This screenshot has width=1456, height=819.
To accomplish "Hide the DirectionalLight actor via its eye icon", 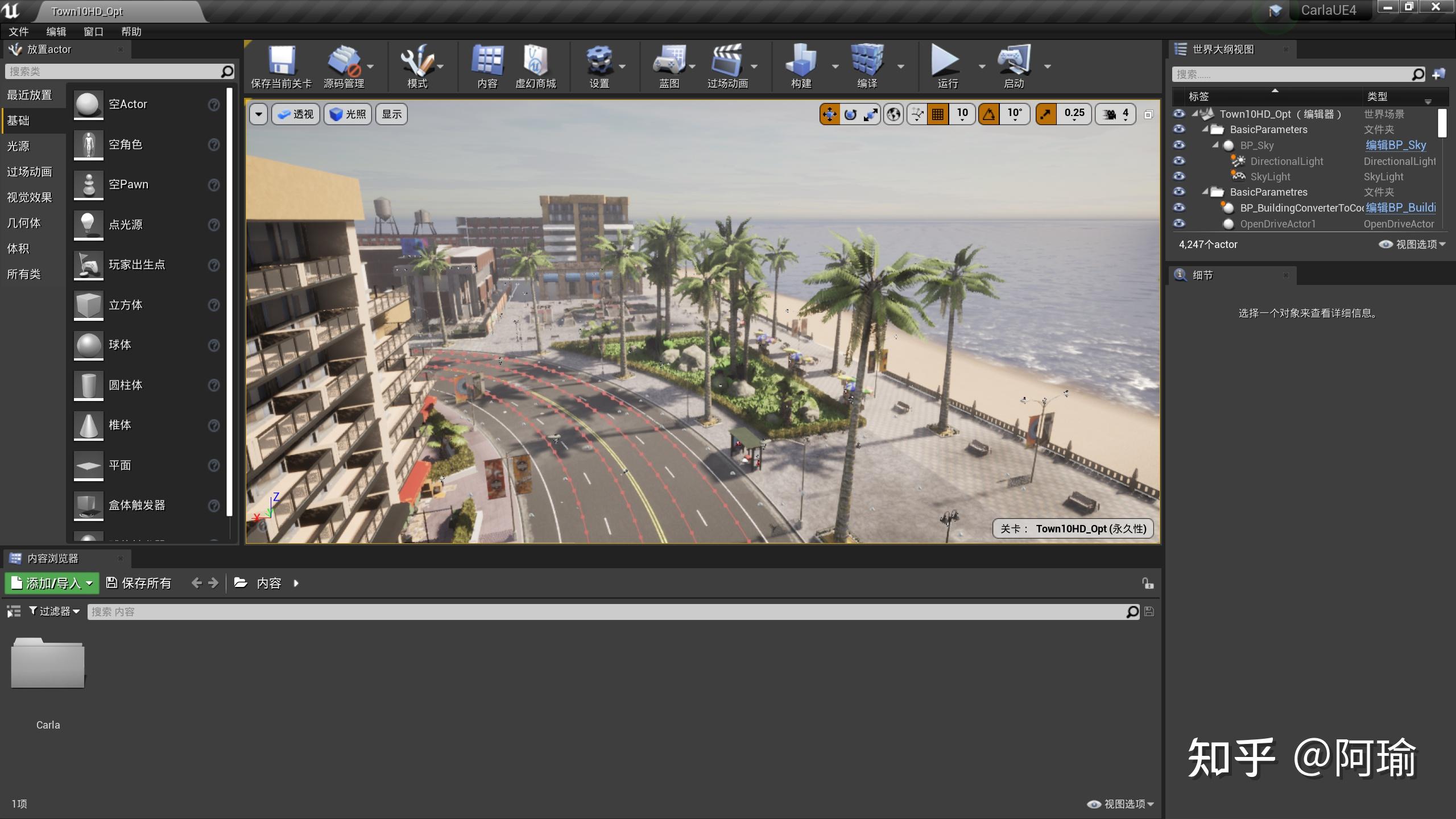I will point(1179,161).
